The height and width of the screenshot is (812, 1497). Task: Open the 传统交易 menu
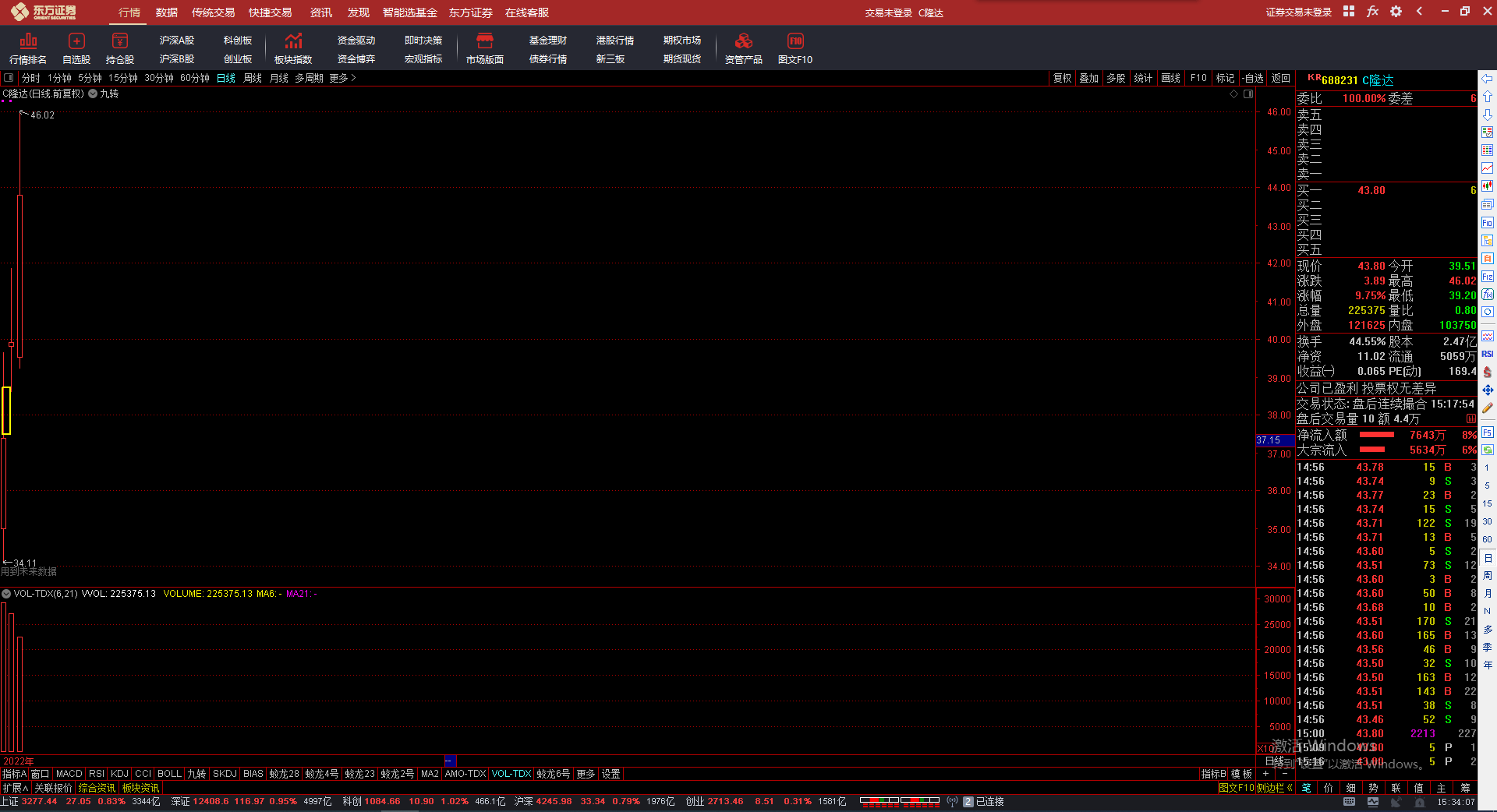coord(214,12)
